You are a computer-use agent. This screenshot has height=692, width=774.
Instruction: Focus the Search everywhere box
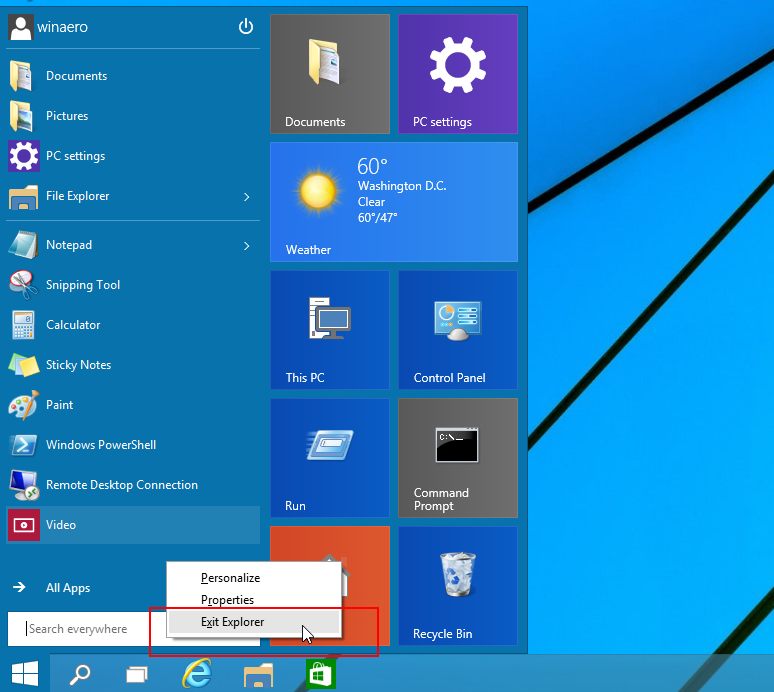tap(86, 629)
